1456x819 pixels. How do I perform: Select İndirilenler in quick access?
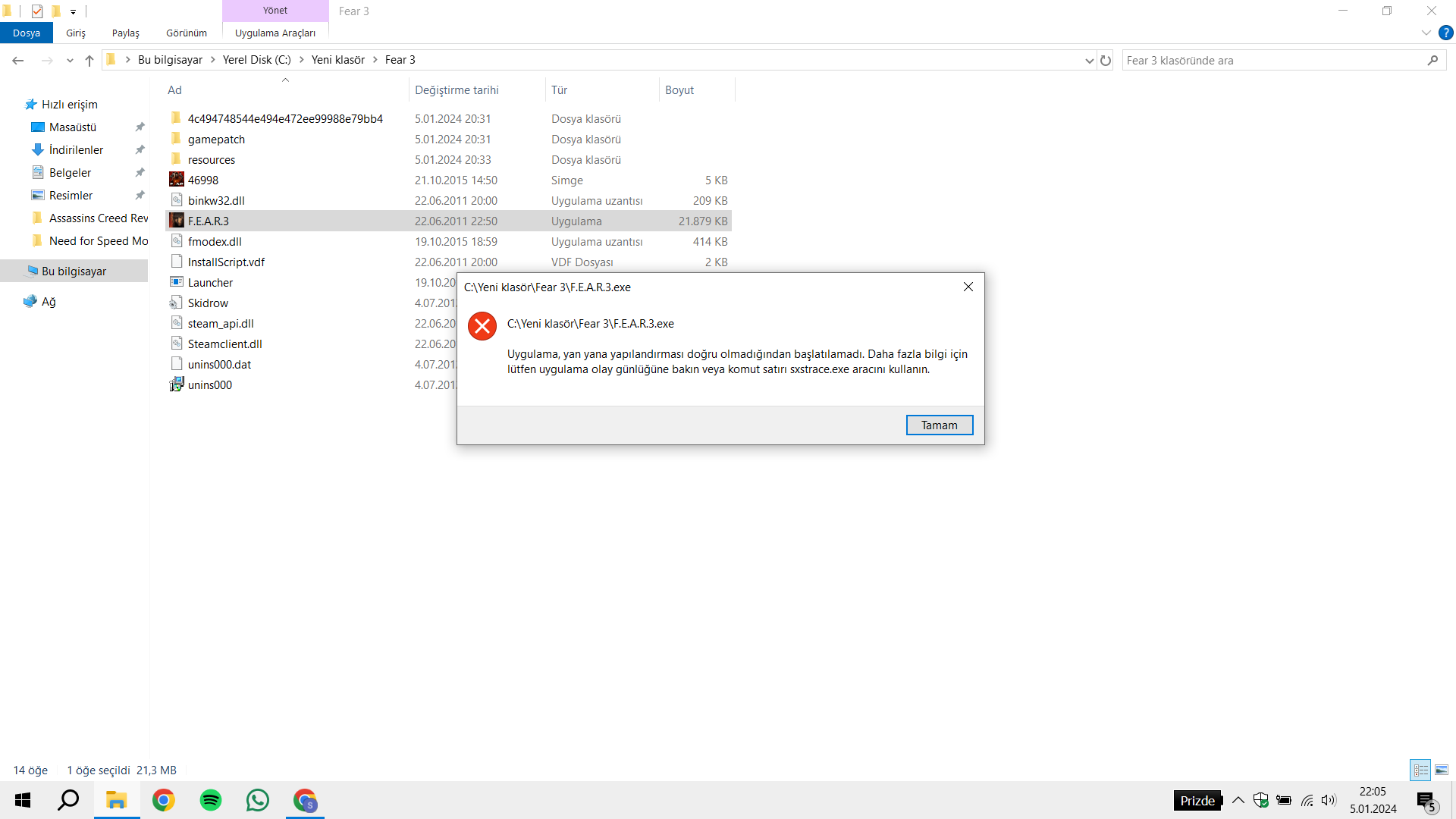click(x=76, y=150)
